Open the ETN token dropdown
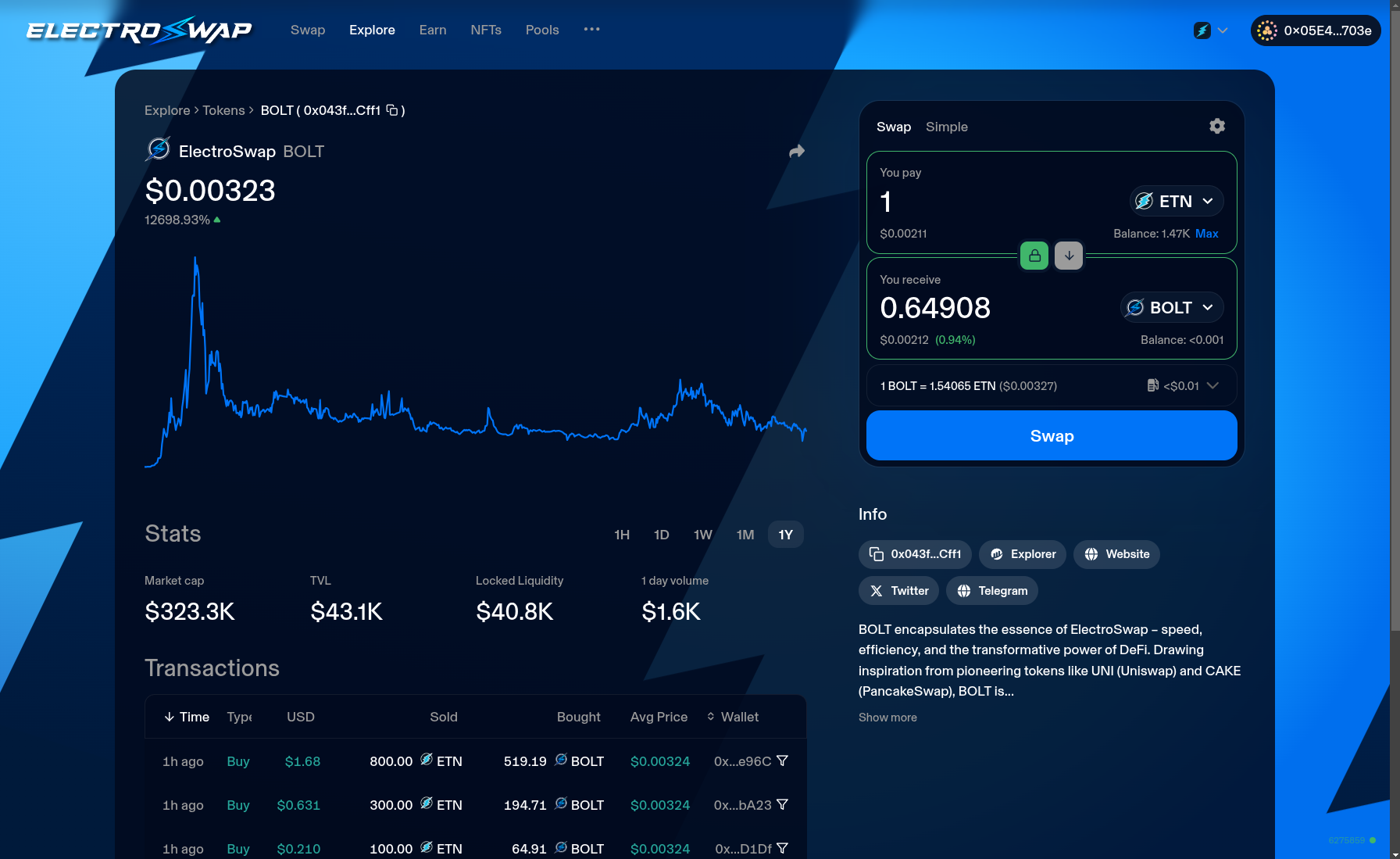Screen dimensions: 1400x859 (1177, 201)
